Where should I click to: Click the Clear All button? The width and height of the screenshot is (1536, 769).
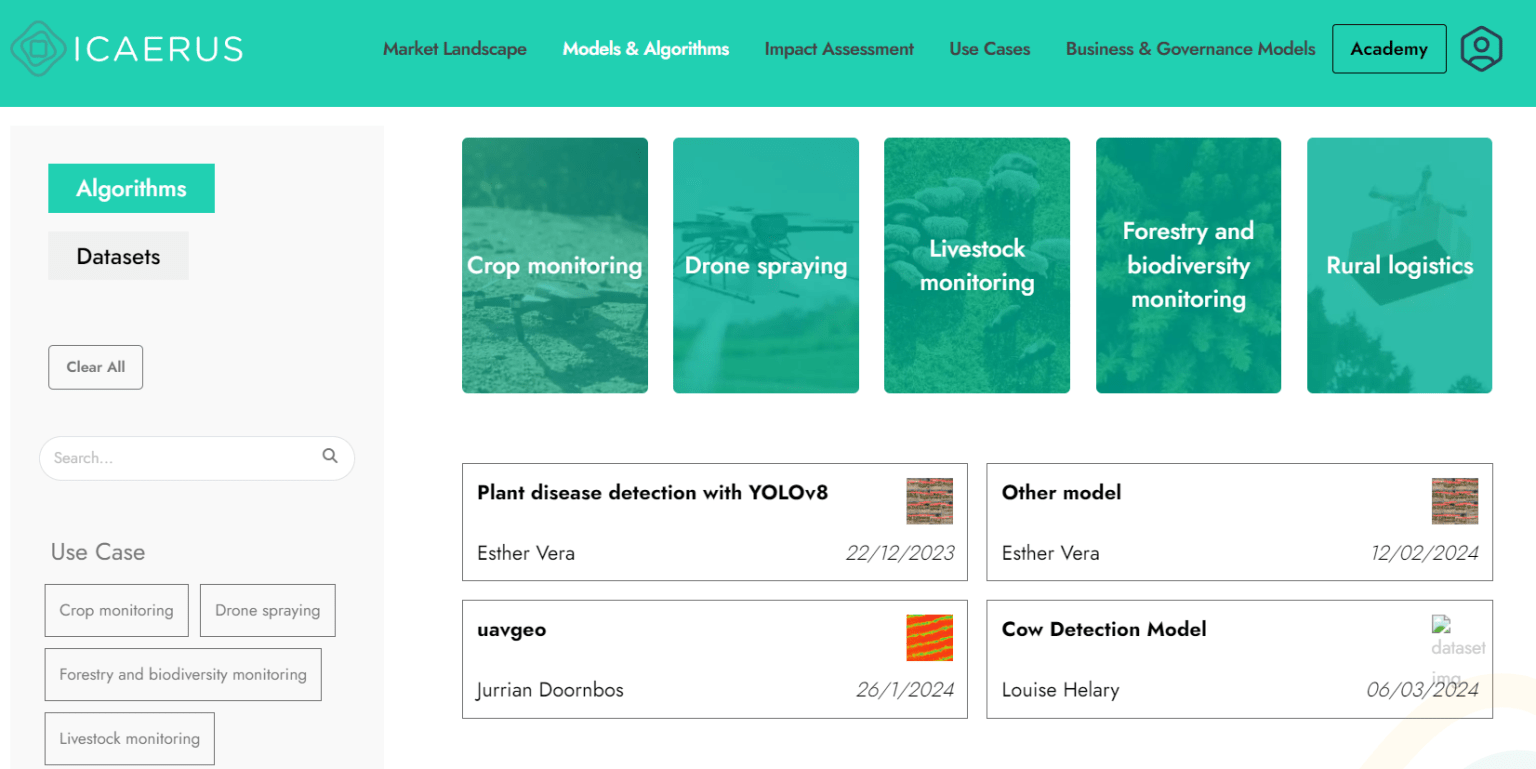coord(96,367)
